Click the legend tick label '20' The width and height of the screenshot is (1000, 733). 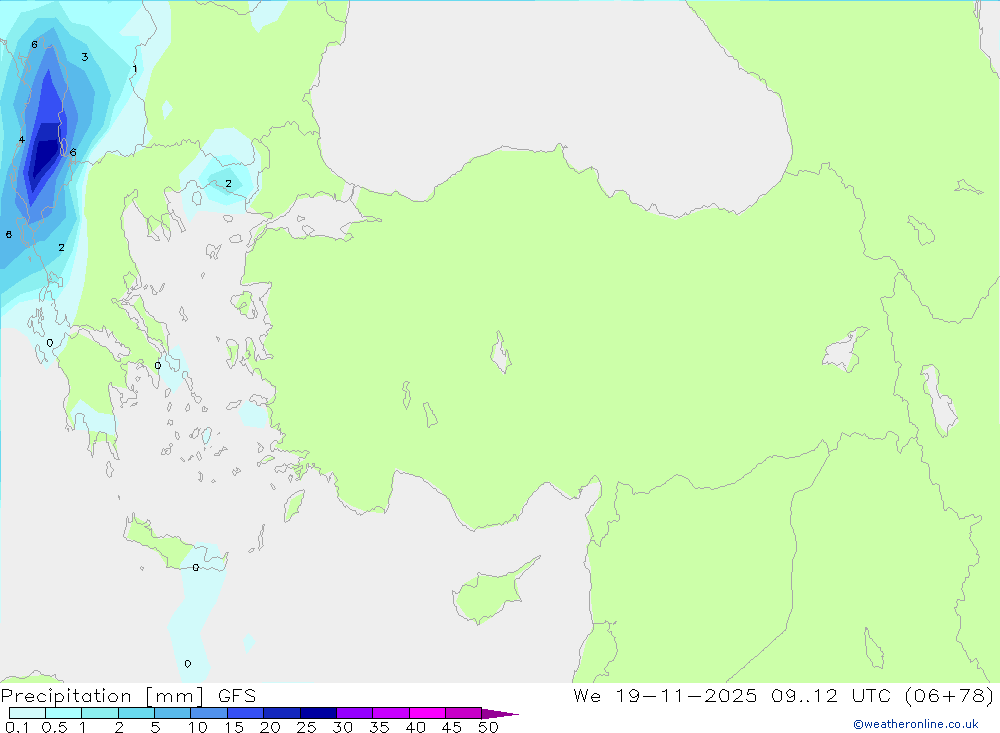270,727
